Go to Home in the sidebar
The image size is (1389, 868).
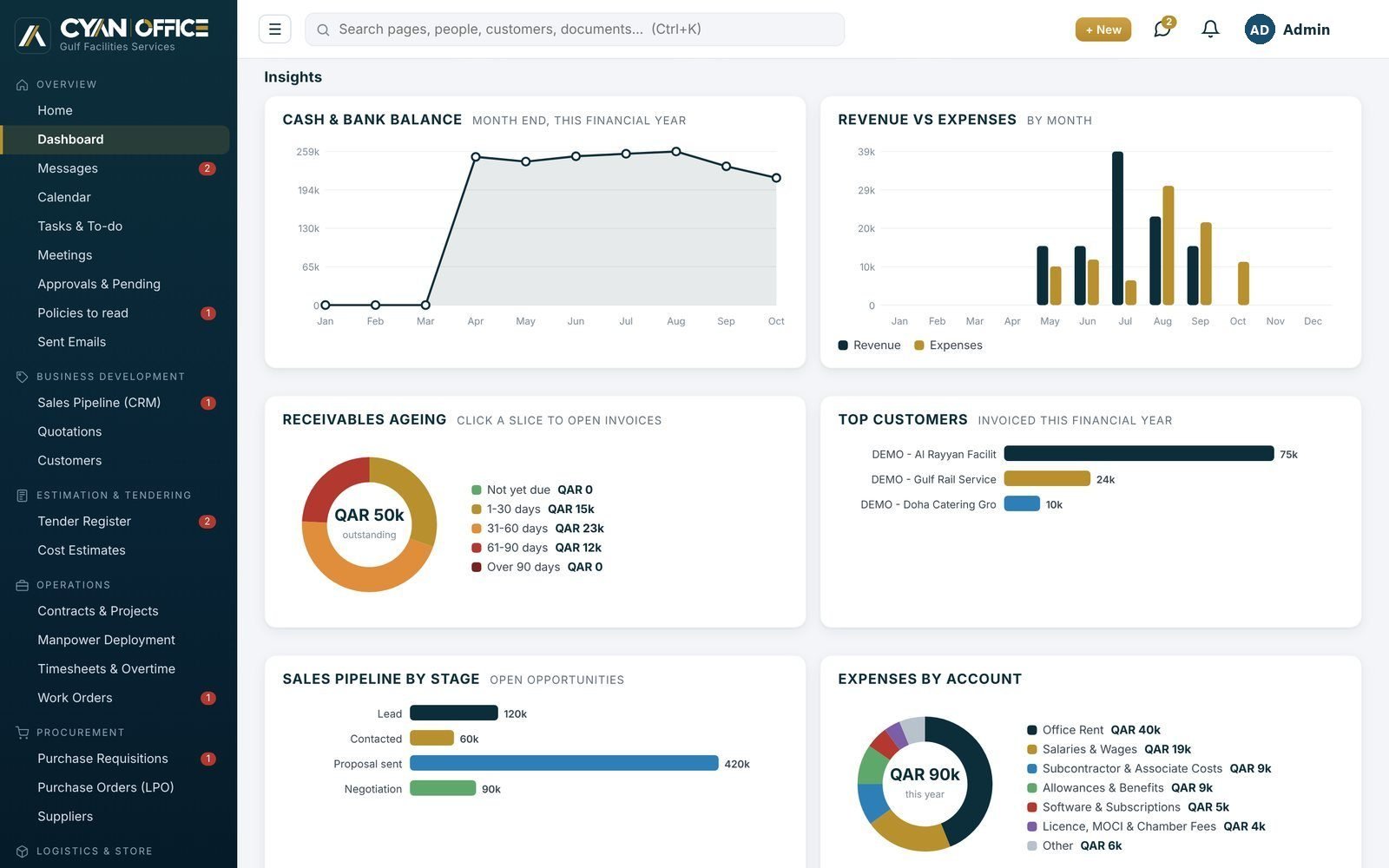(115, 110)
